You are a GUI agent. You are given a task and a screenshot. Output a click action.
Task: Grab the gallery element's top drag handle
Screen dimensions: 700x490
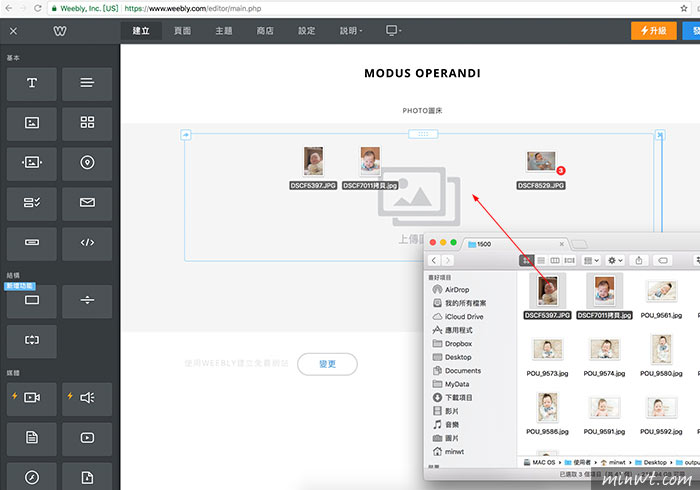423,134
